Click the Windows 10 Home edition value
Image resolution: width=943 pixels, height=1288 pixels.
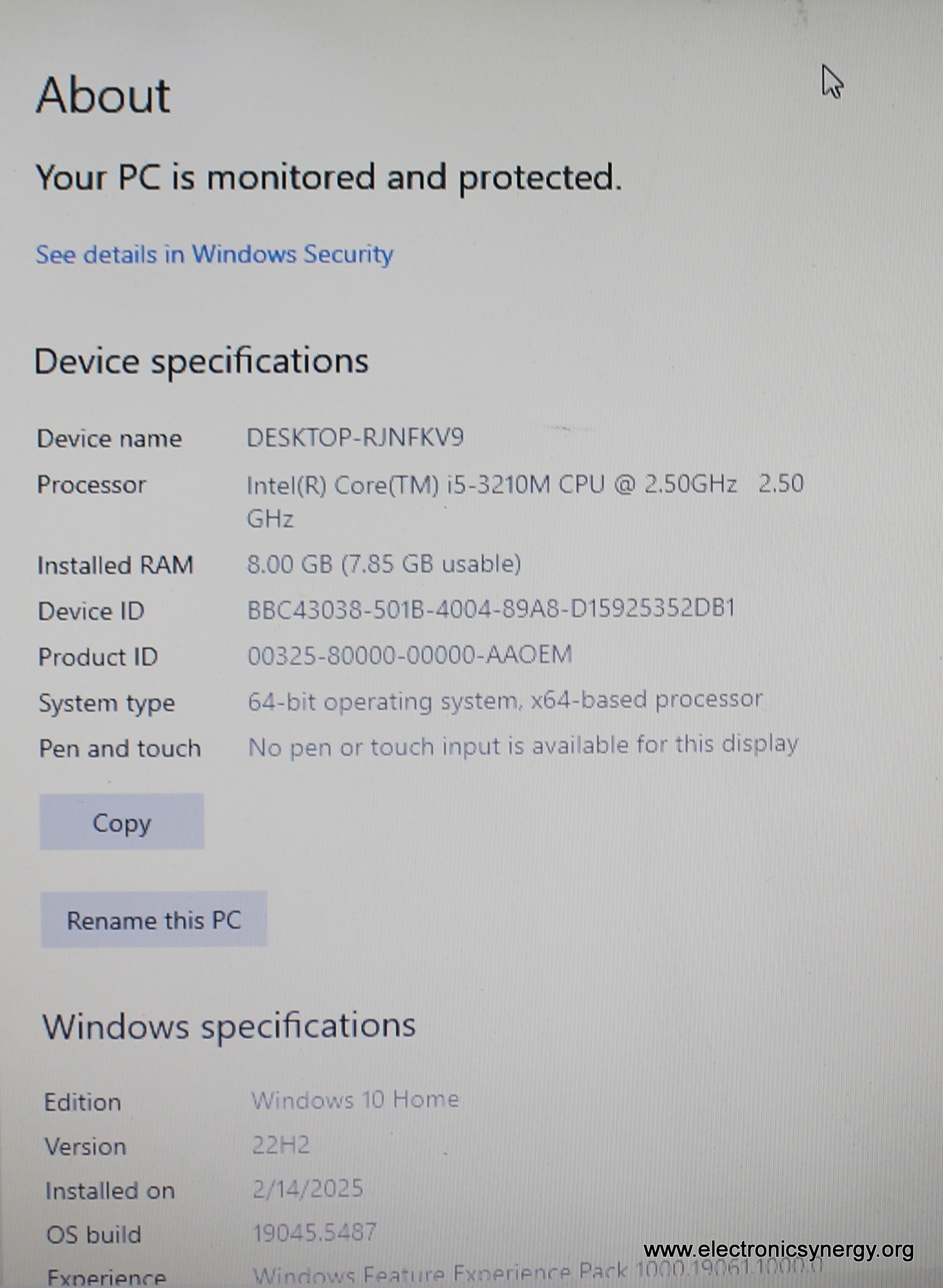point(355,1099)
